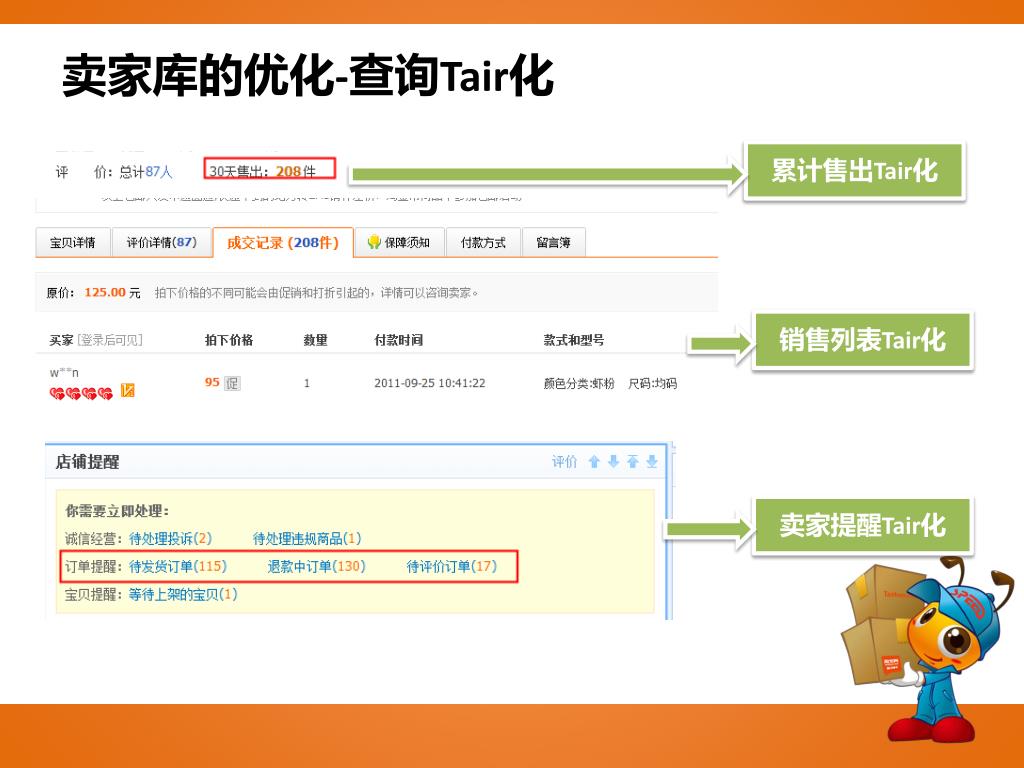Open the 留言簿 tab
1024x768 pixels.
[554, 242]
